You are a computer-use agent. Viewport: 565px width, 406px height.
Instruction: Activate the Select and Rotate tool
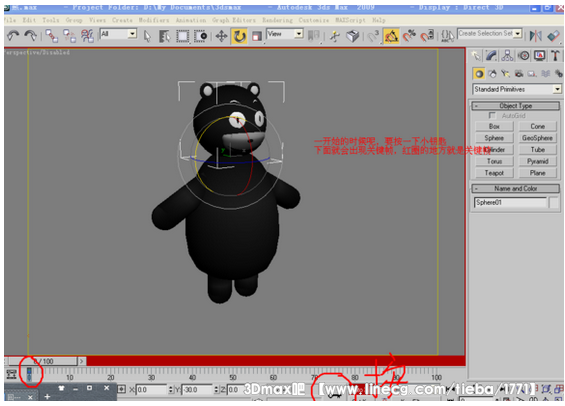(239, 36)
